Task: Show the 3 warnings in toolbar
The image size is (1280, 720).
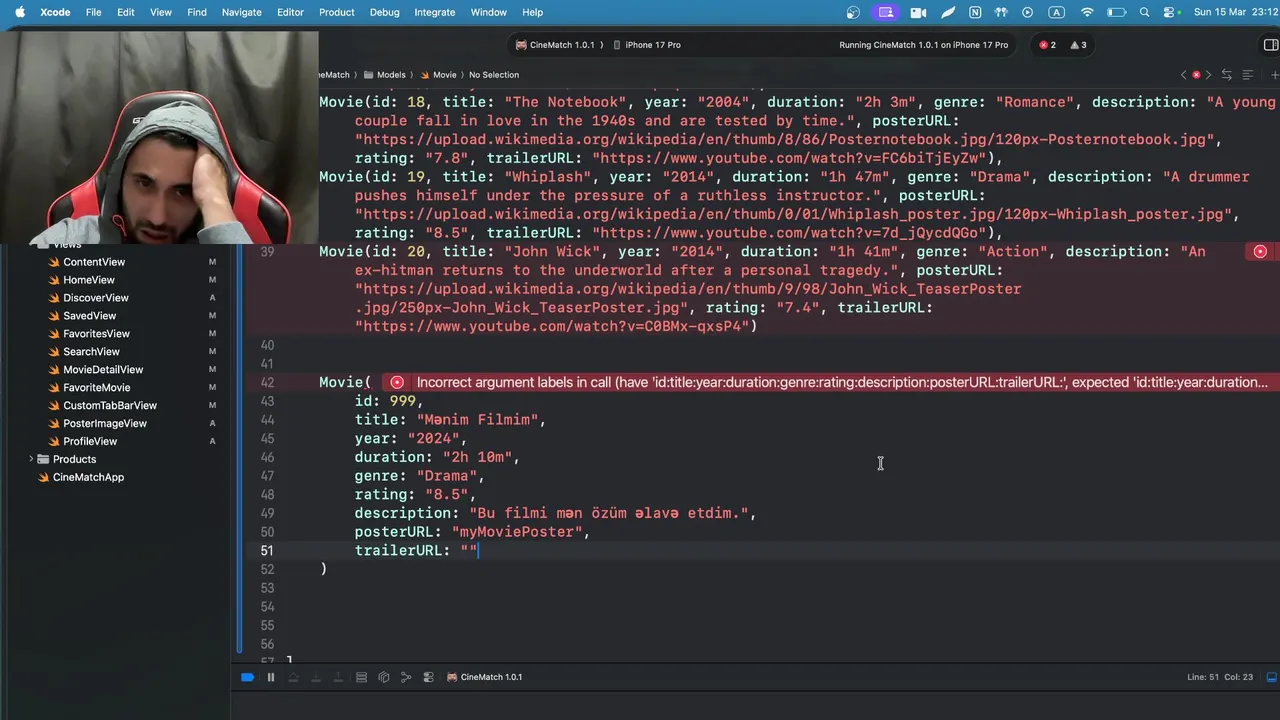Action: [x=1078, y=45]
